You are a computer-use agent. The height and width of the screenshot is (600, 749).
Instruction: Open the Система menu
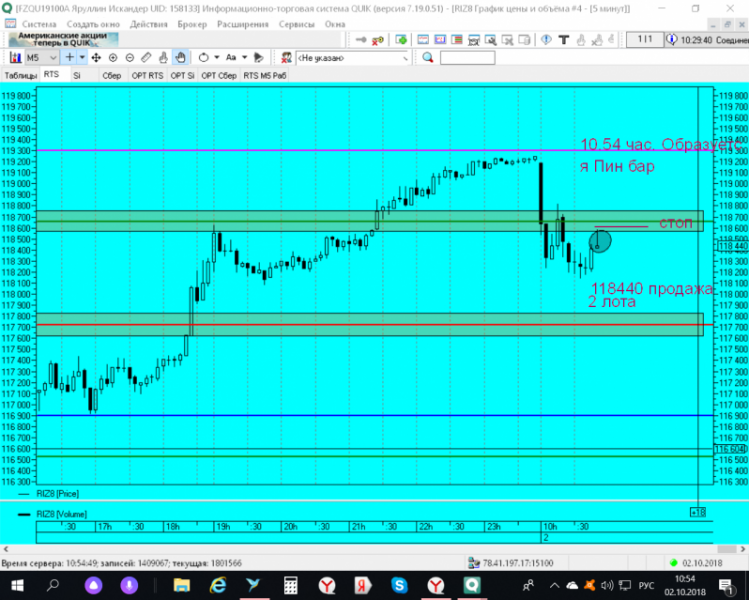(38, 24)
